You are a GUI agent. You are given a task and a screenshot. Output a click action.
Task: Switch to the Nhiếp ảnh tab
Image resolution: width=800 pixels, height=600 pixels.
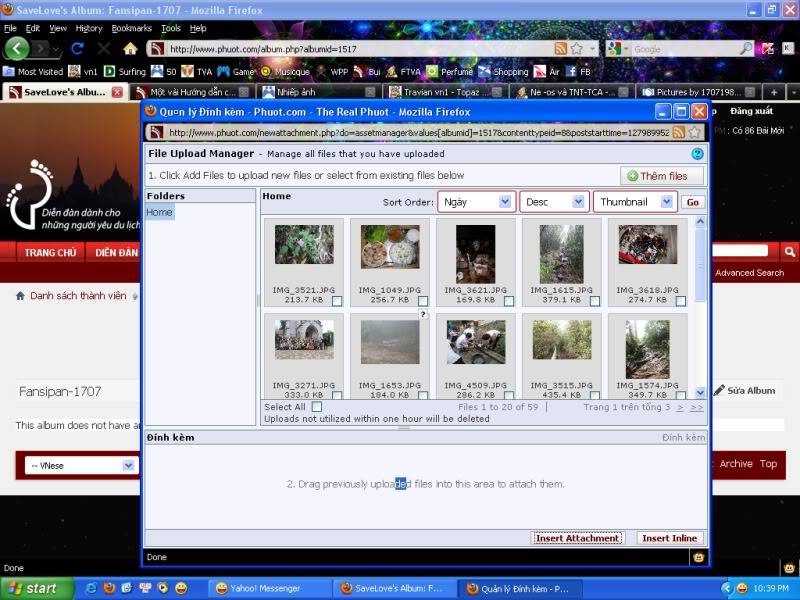[318, 92]
